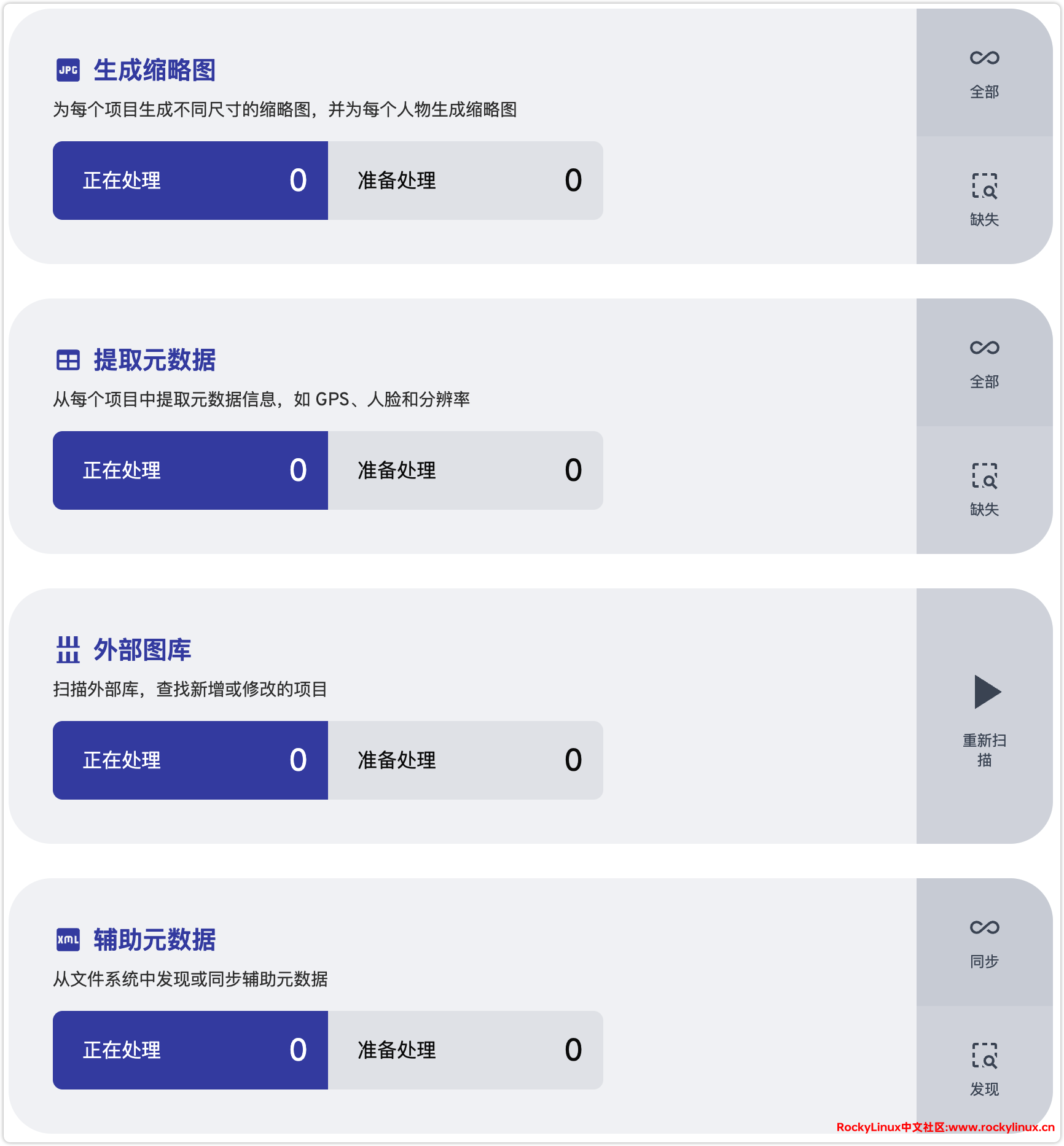Click the table icon beside 提取元数据

pos(68,360)
